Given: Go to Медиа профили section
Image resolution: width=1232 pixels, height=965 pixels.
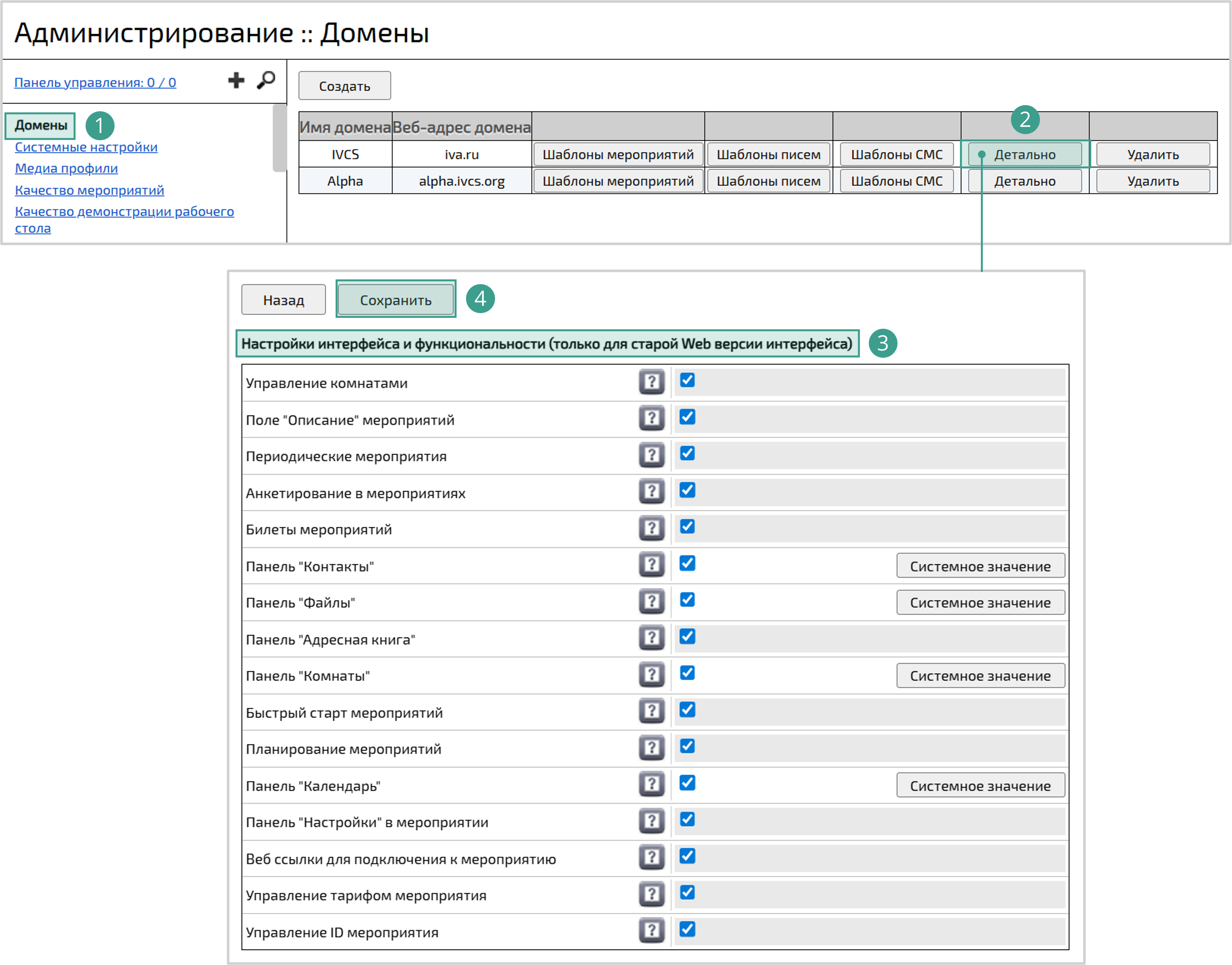Looking at the screenshot, I should [x=66, y=168].
